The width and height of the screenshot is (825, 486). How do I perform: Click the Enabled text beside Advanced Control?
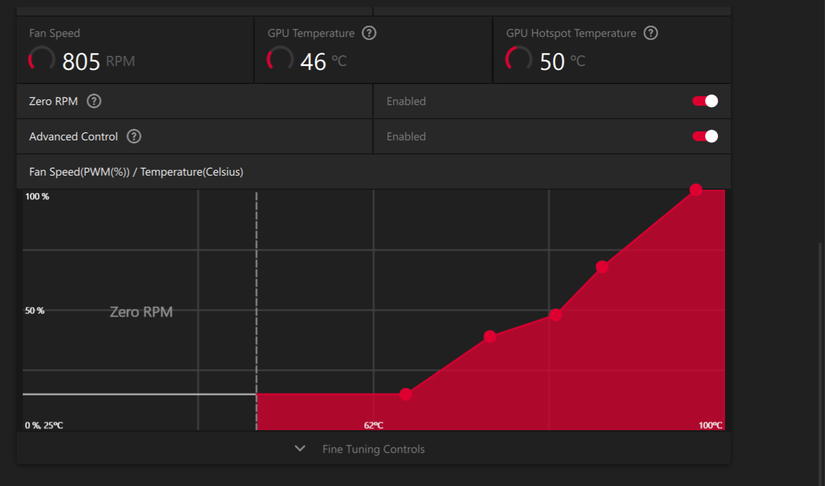406,136
